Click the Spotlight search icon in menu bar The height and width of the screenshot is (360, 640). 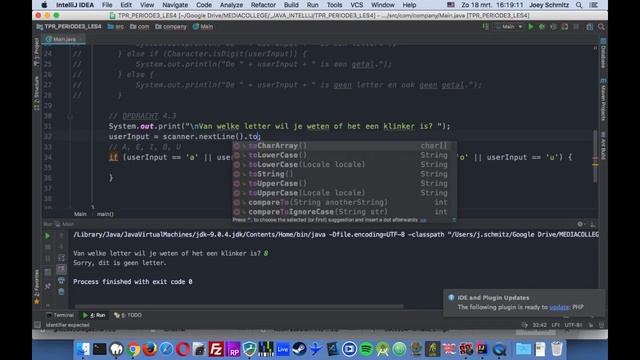coord(579,5)
